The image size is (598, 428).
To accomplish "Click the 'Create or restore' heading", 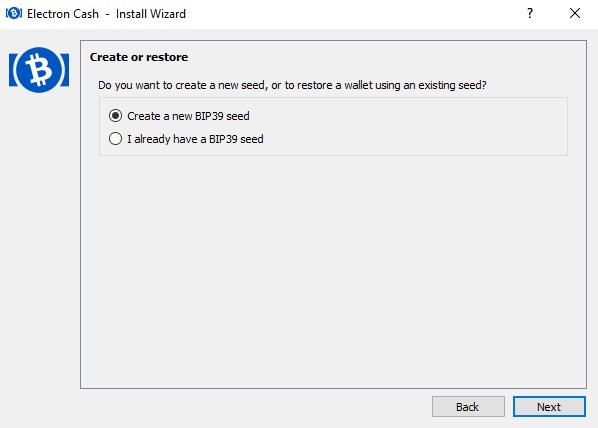I will click(139, 57).
